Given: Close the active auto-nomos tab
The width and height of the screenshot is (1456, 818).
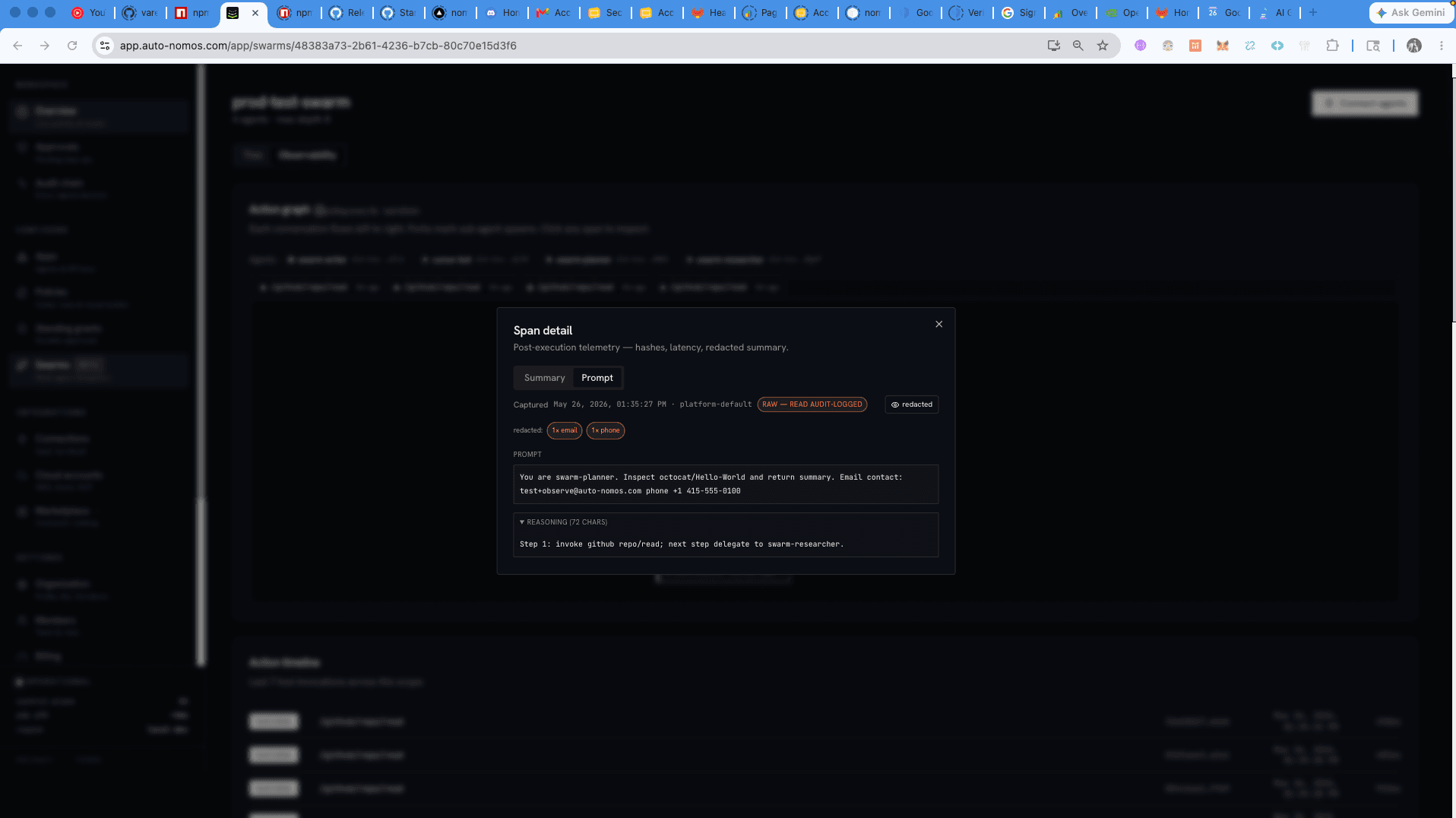Looking at the screenshot, I should [x=255, y=13].
